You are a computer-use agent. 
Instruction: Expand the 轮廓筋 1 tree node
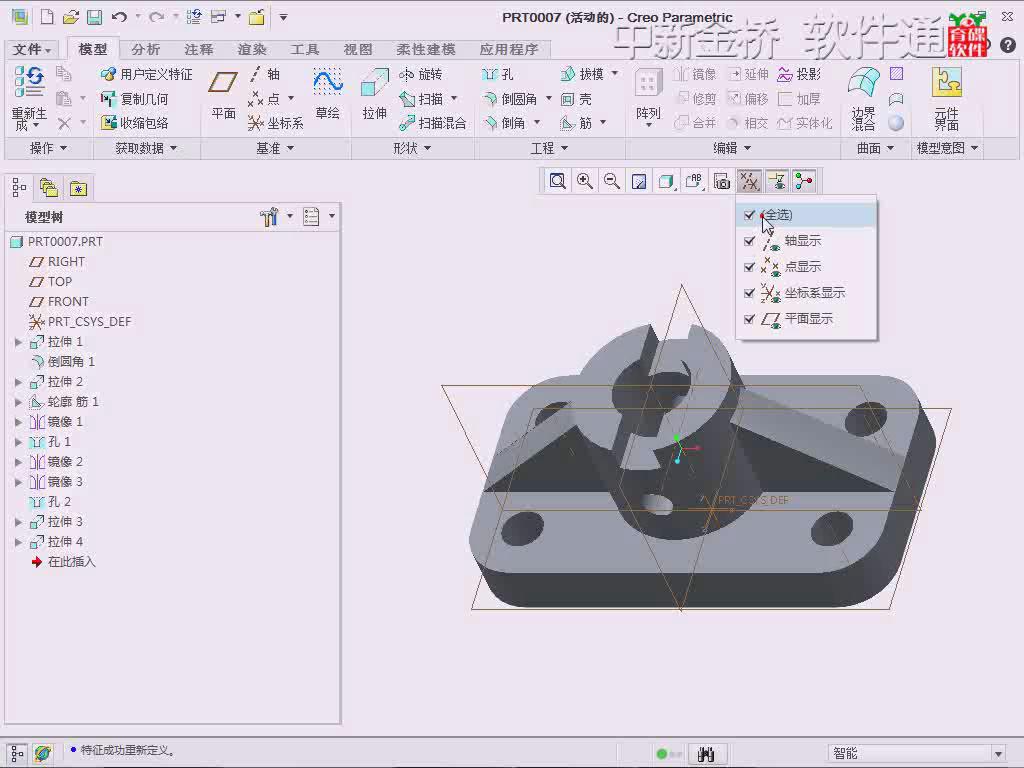pos(18,402)
